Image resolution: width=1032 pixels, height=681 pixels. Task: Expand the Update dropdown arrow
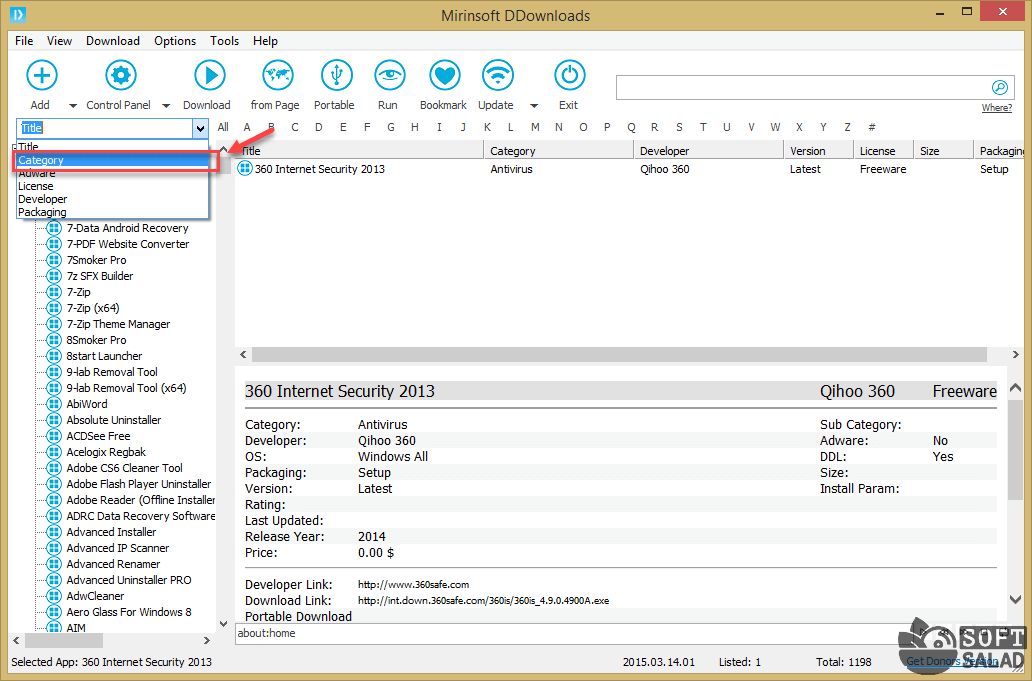pos(534,106)
